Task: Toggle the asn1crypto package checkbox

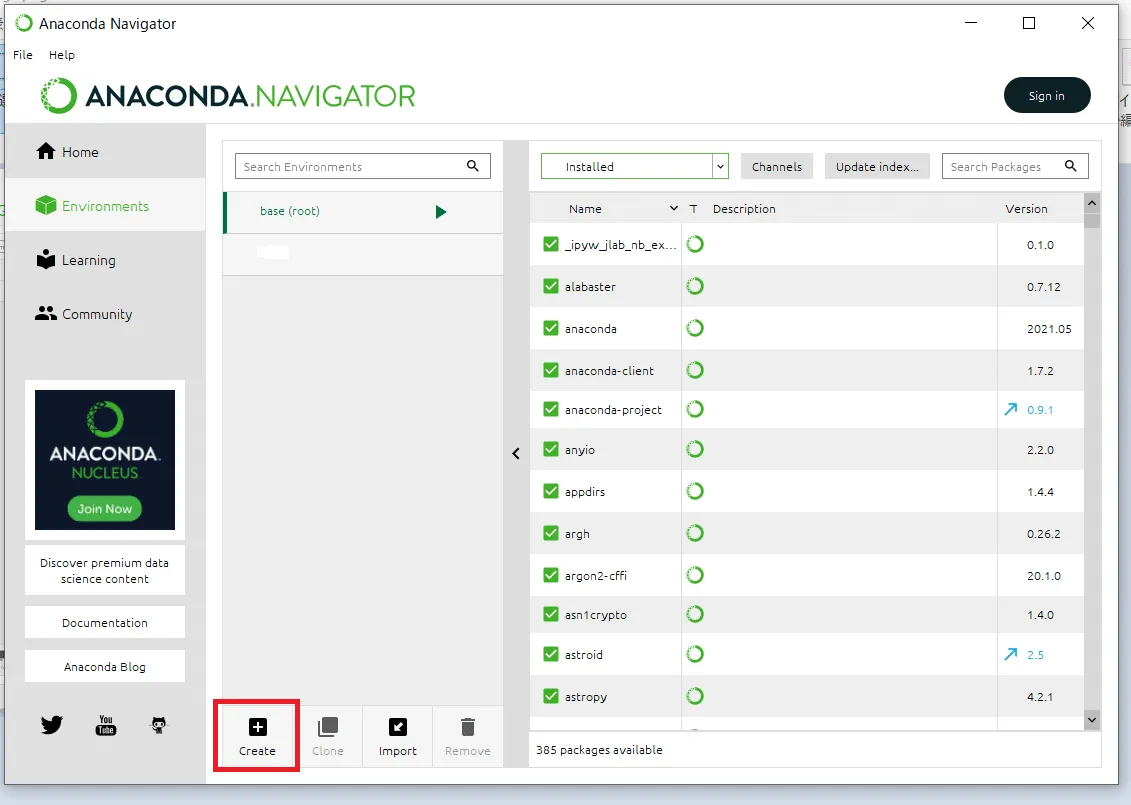Action: pos(551,615)
